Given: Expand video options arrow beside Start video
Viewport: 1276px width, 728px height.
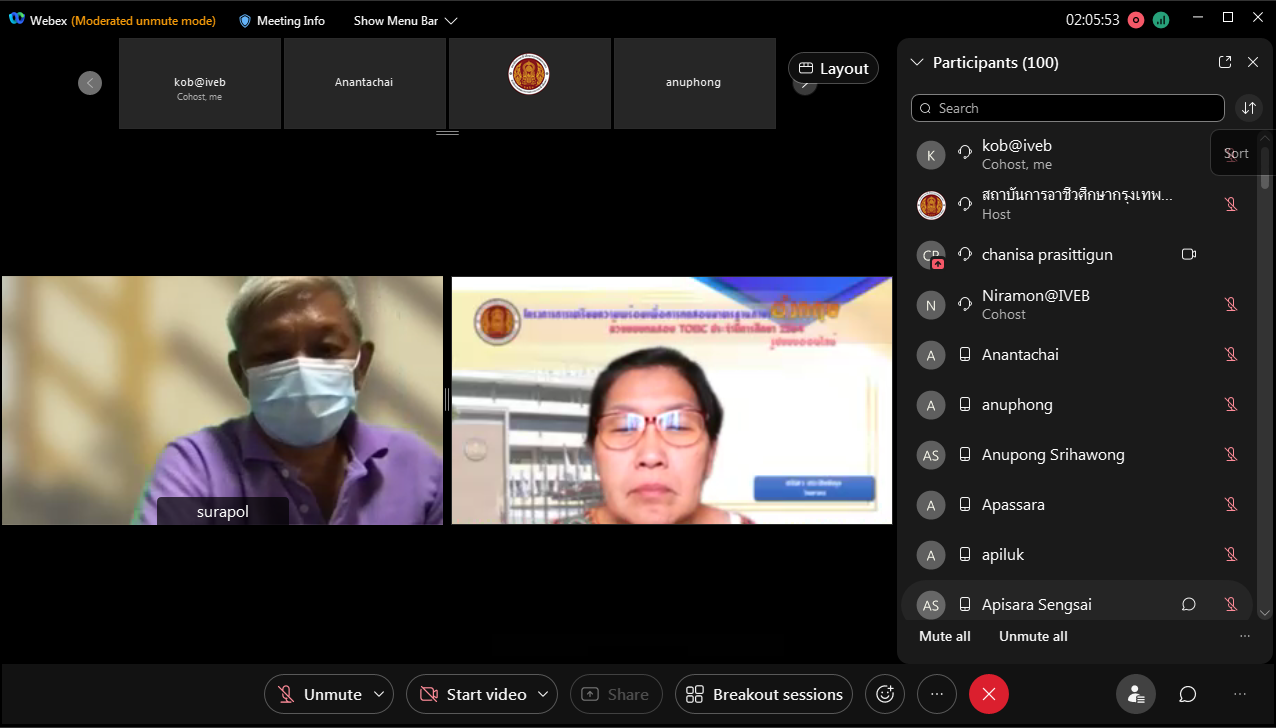Looking at the screenshot, I should click(x=543, y=694).
